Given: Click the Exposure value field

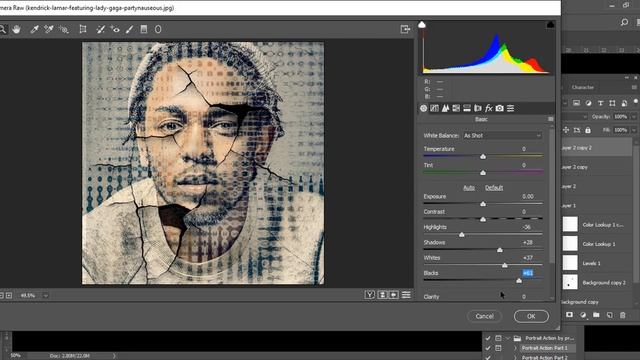Looking at the screenshot, I should pos(528,196).
